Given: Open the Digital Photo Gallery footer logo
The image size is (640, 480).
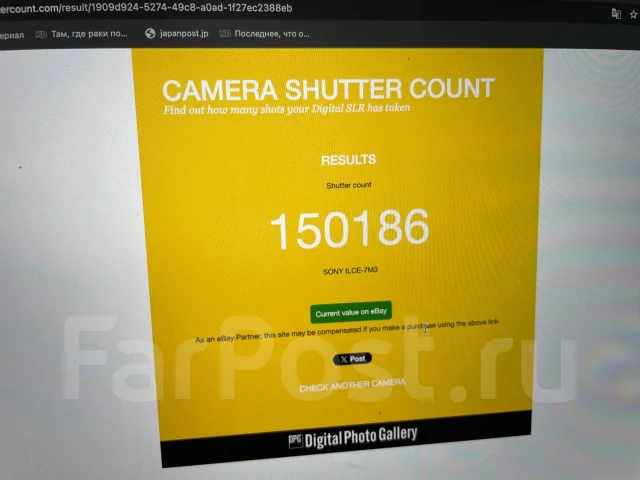Looking at the screenshot, I should click(353, 437).
